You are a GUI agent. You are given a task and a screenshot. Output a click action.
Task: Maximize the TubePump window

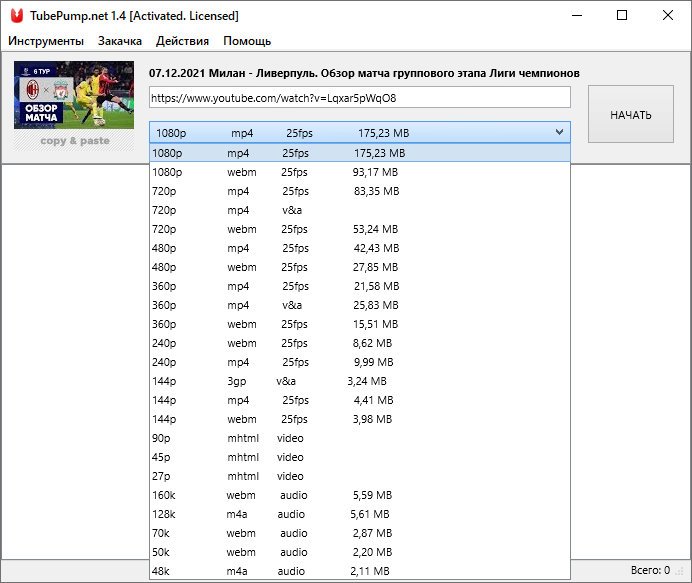click(622, 16)
